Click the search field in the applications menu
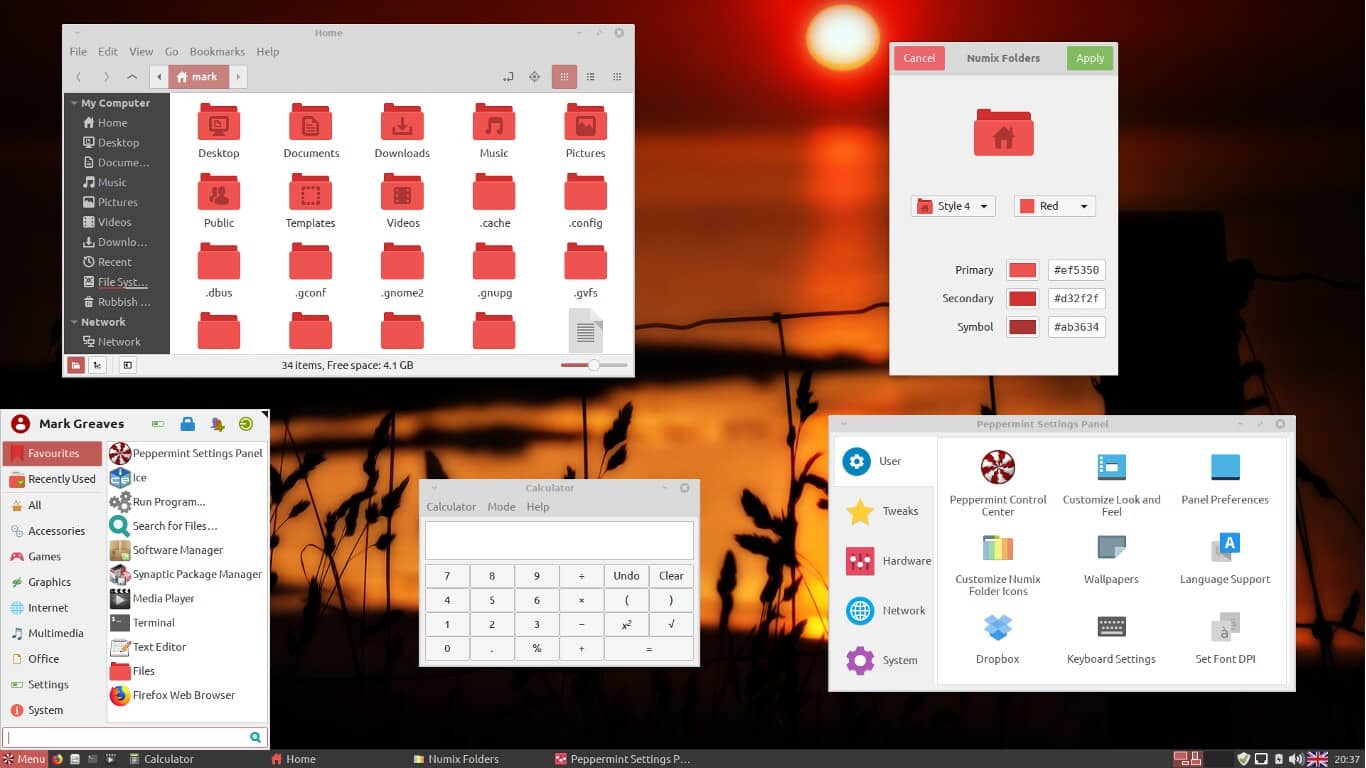1366x768 pixels. tap(130, 736)
